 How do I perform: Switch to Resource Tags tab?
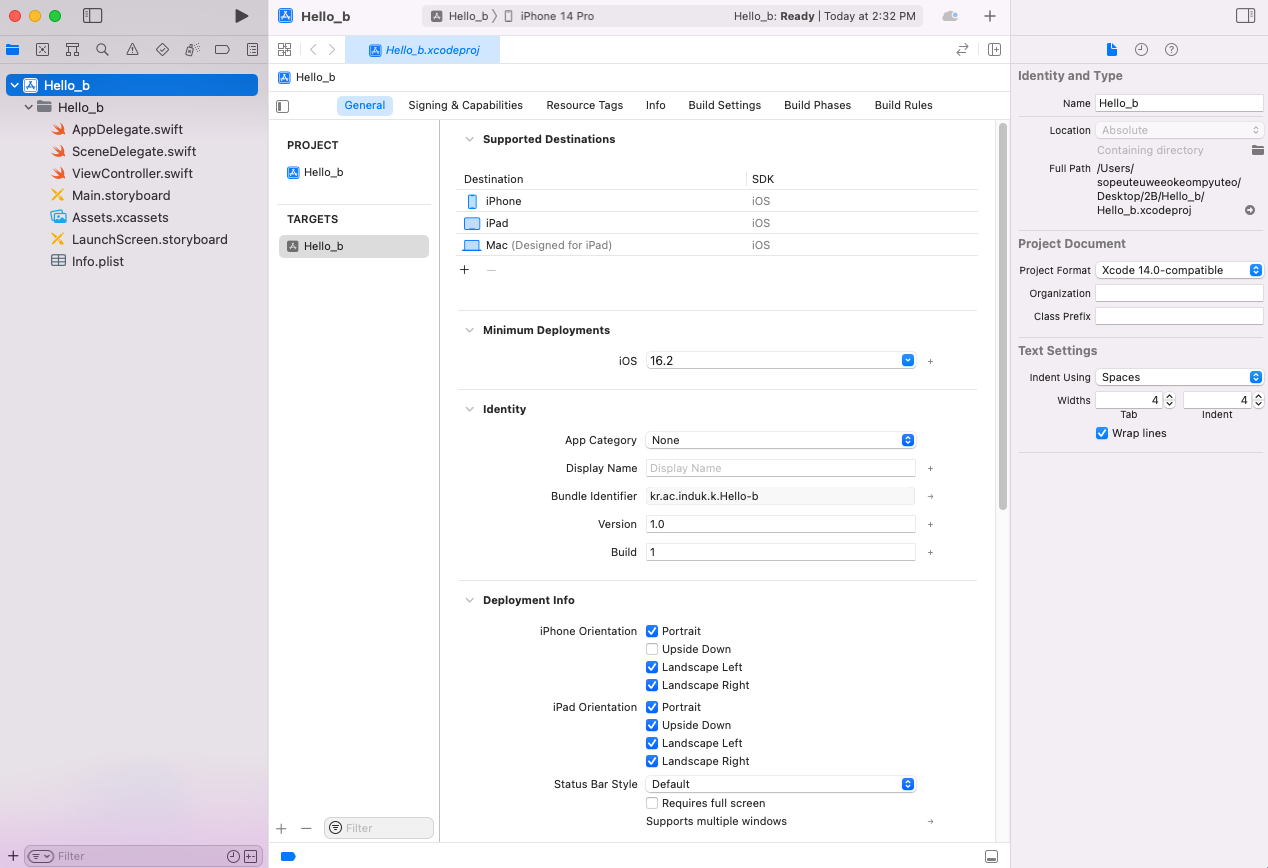[x=584, y=105]
